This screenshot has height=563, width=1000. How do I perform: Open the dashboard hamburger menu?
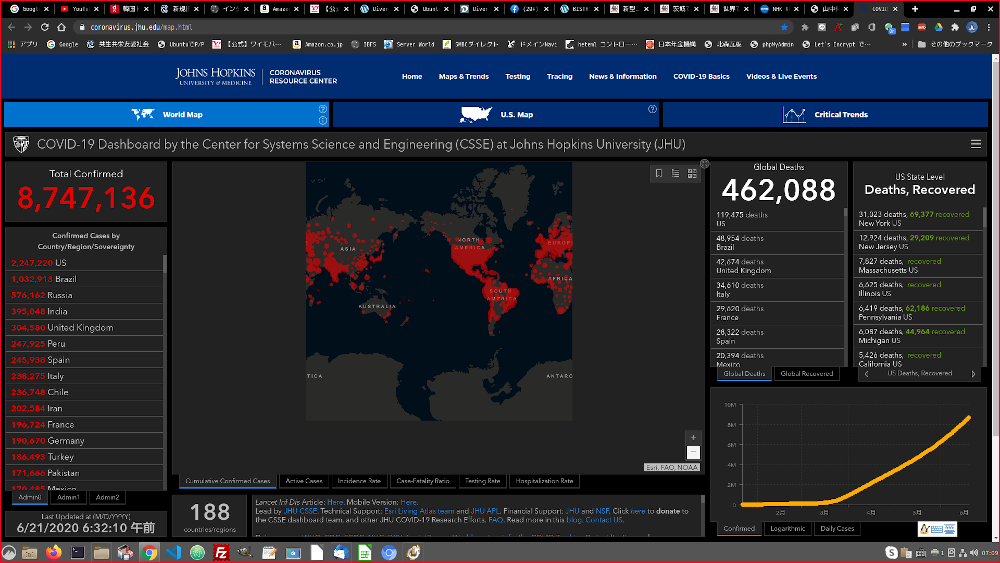[x=976, y=144]
